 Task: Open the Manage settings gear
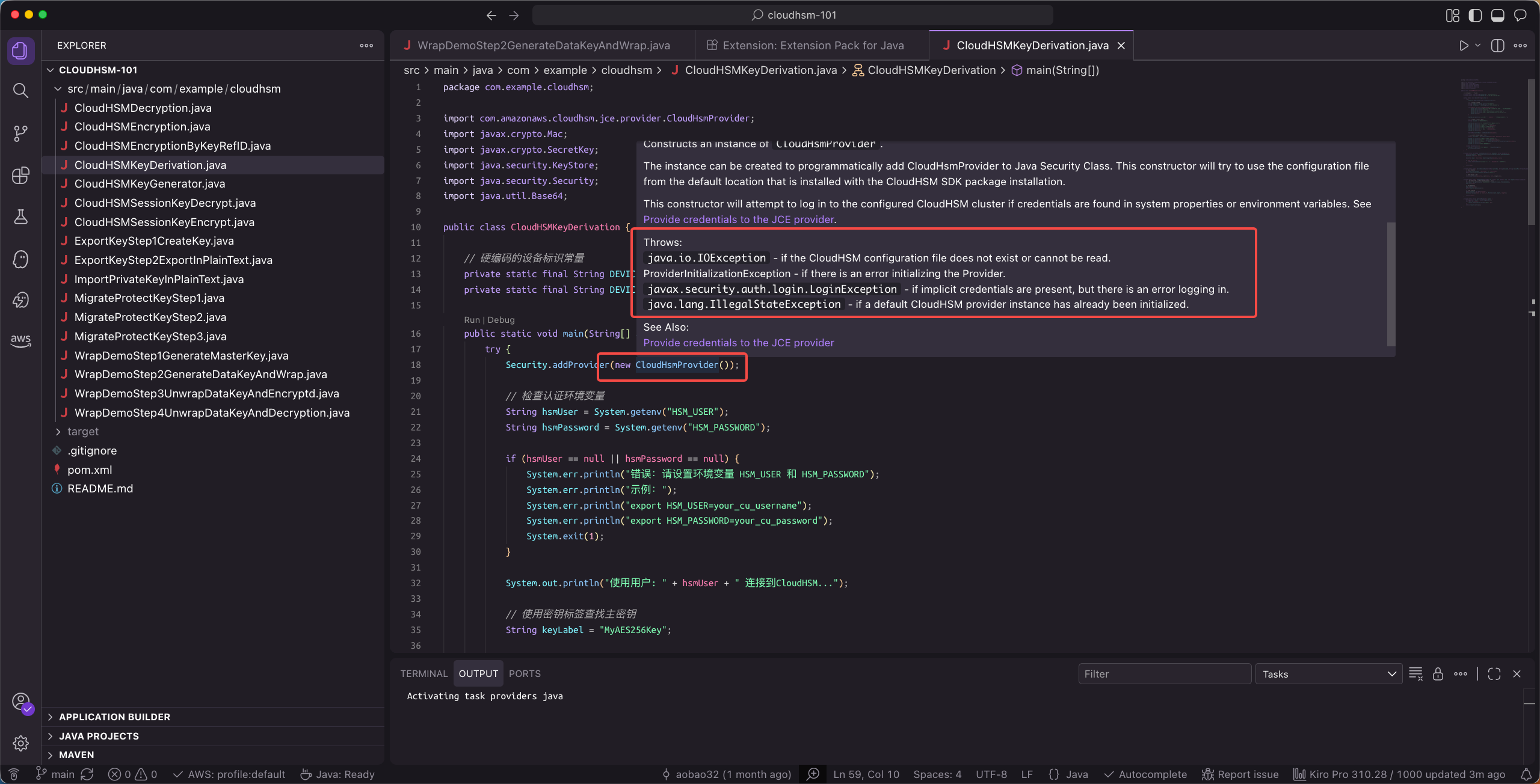coord(20,743)
